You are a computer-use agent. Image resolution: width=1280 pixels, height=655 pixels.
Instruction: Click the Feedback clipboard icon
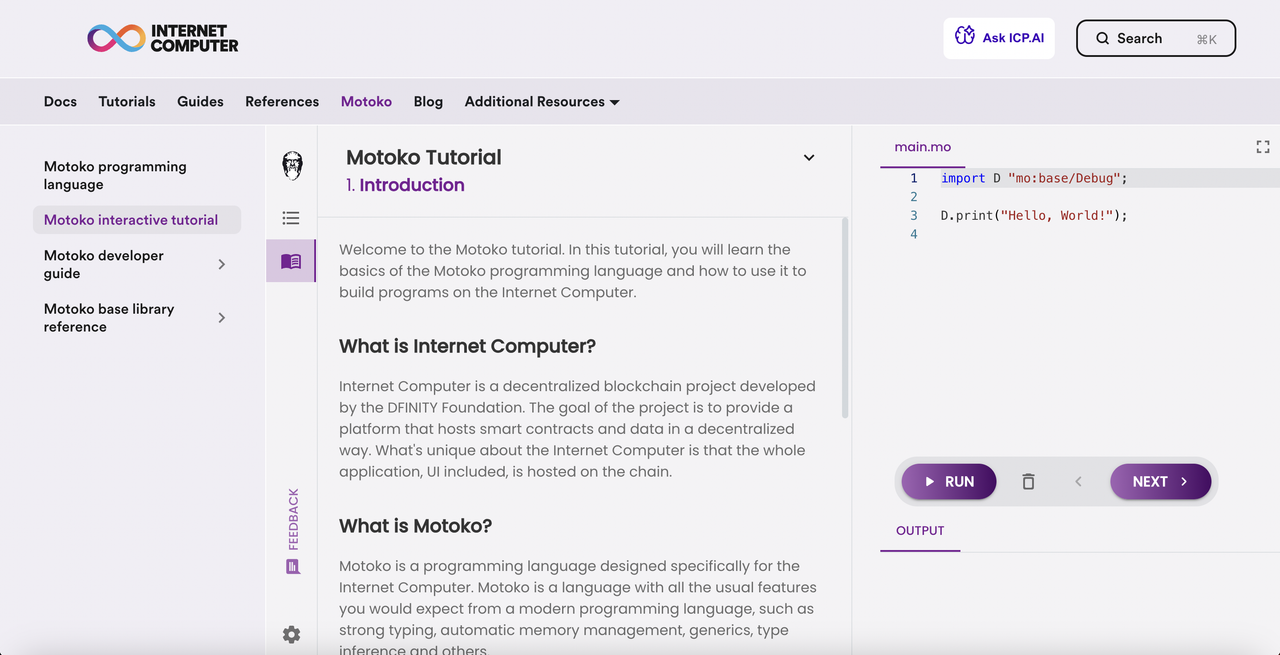click(x=293, y=566)
